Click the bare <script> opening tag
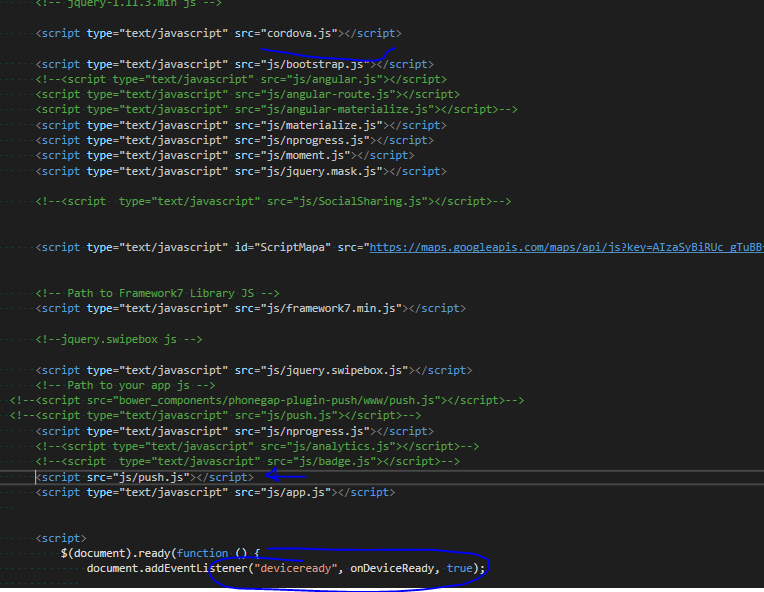 tap(61, 538)
